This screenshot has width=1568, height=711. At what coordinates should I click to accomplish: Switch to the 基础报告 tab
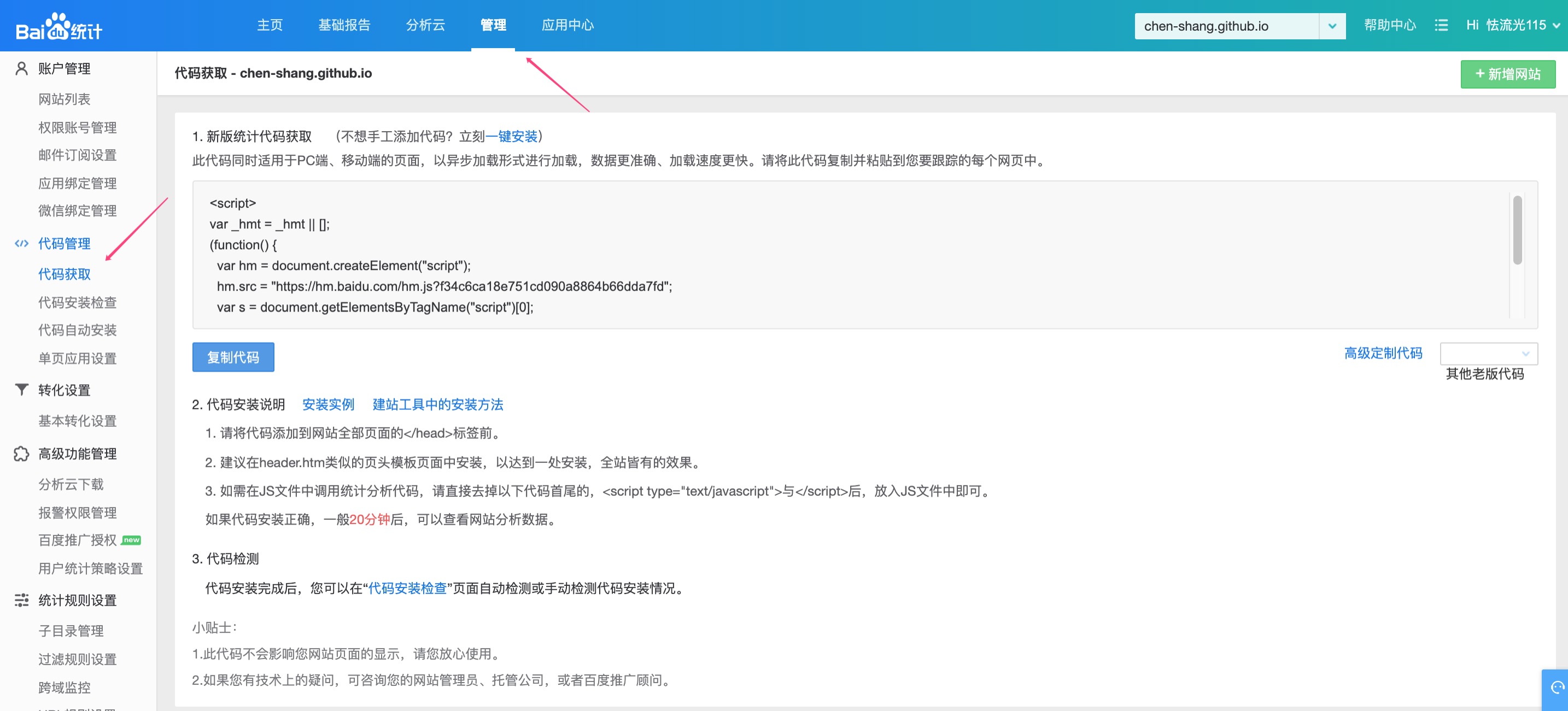[344, 25]
